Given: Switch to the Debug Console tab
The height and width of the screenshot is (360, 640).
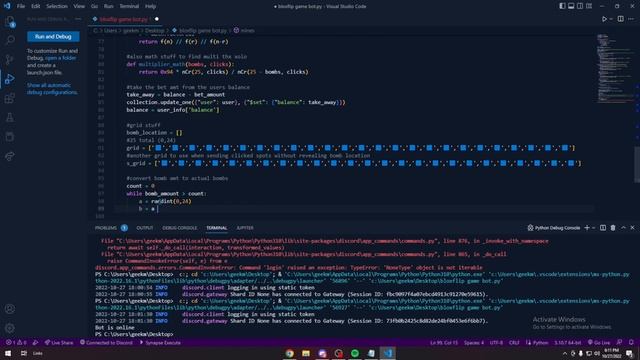Looking at the screenshot, I should (180, 228).
